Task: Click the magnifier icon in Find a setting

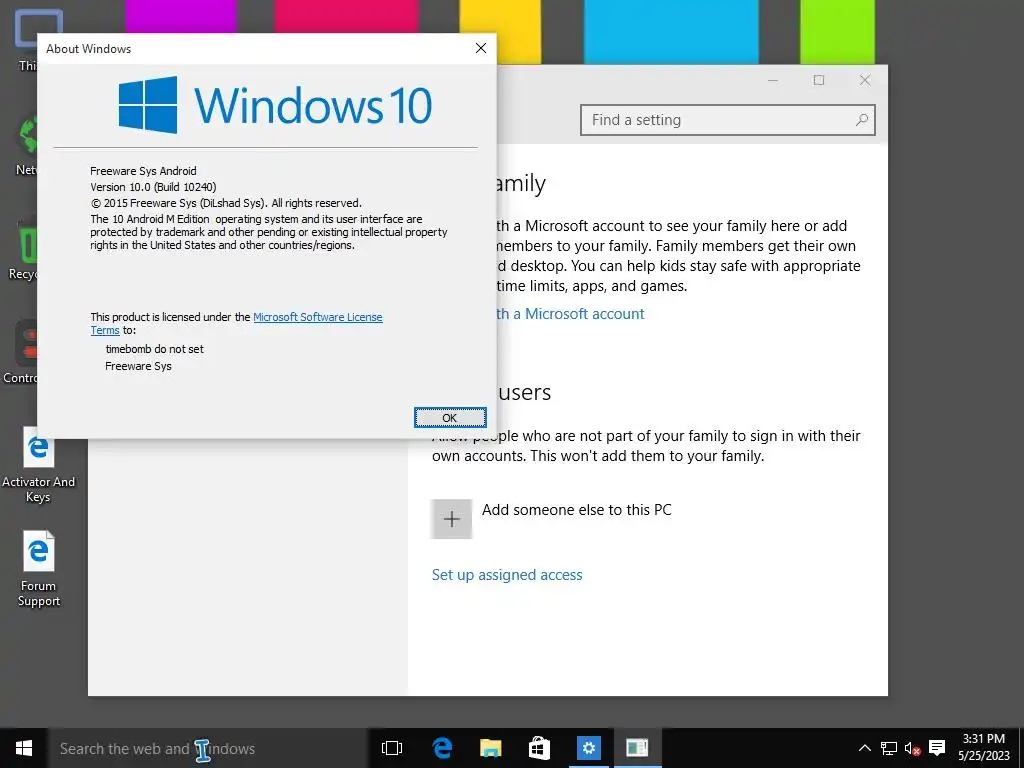Action: [861, 120]
